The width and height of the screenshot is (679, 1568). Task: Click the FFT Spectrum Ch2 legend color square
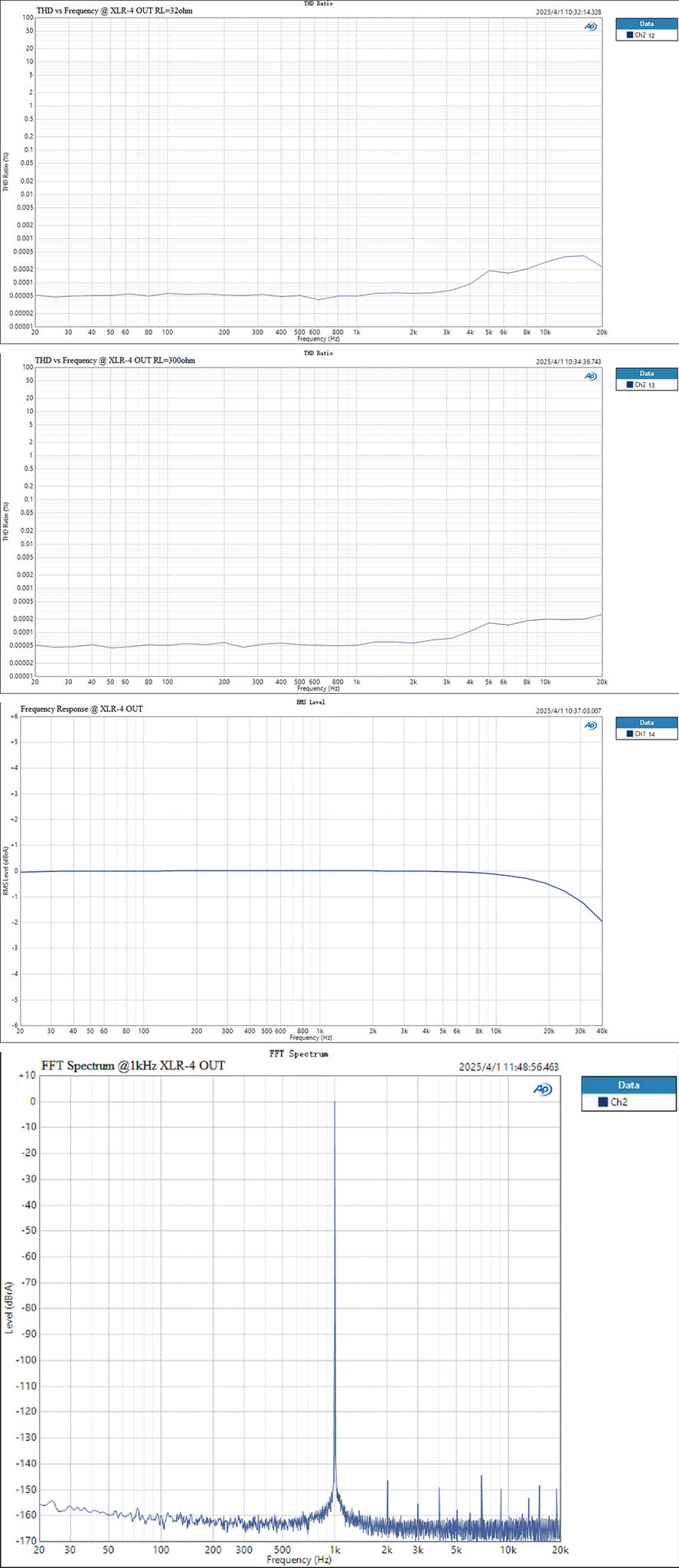click(601, 1102)
